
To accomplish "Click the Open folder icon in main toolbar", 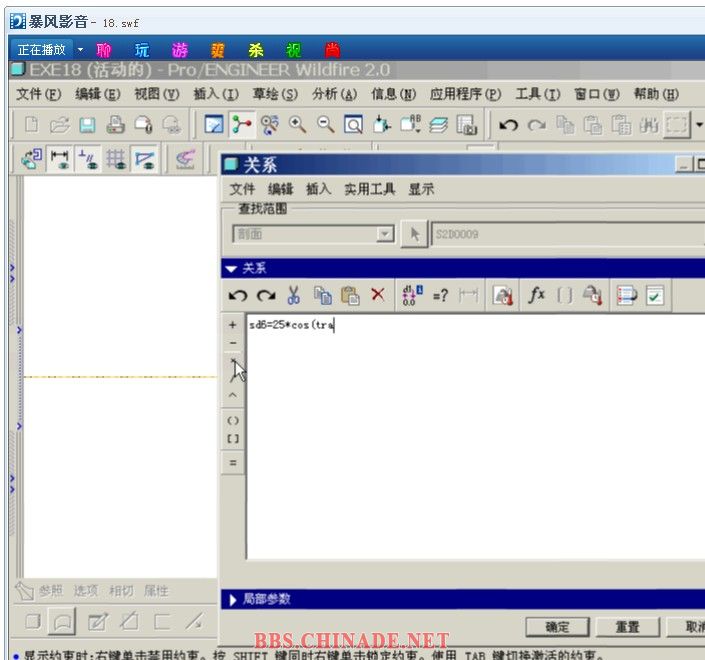I will (x=59, y=125).
